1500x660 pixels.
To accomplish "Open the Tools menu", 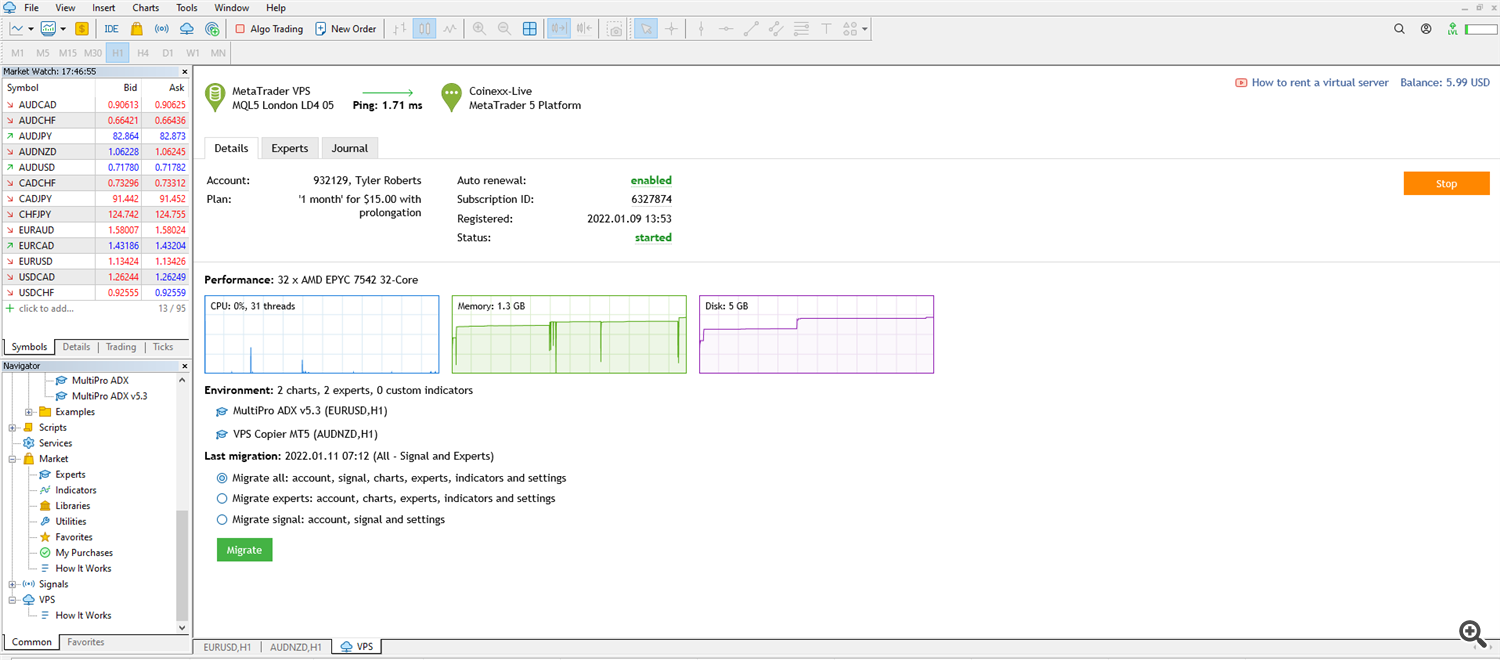I will click(187, 8).
